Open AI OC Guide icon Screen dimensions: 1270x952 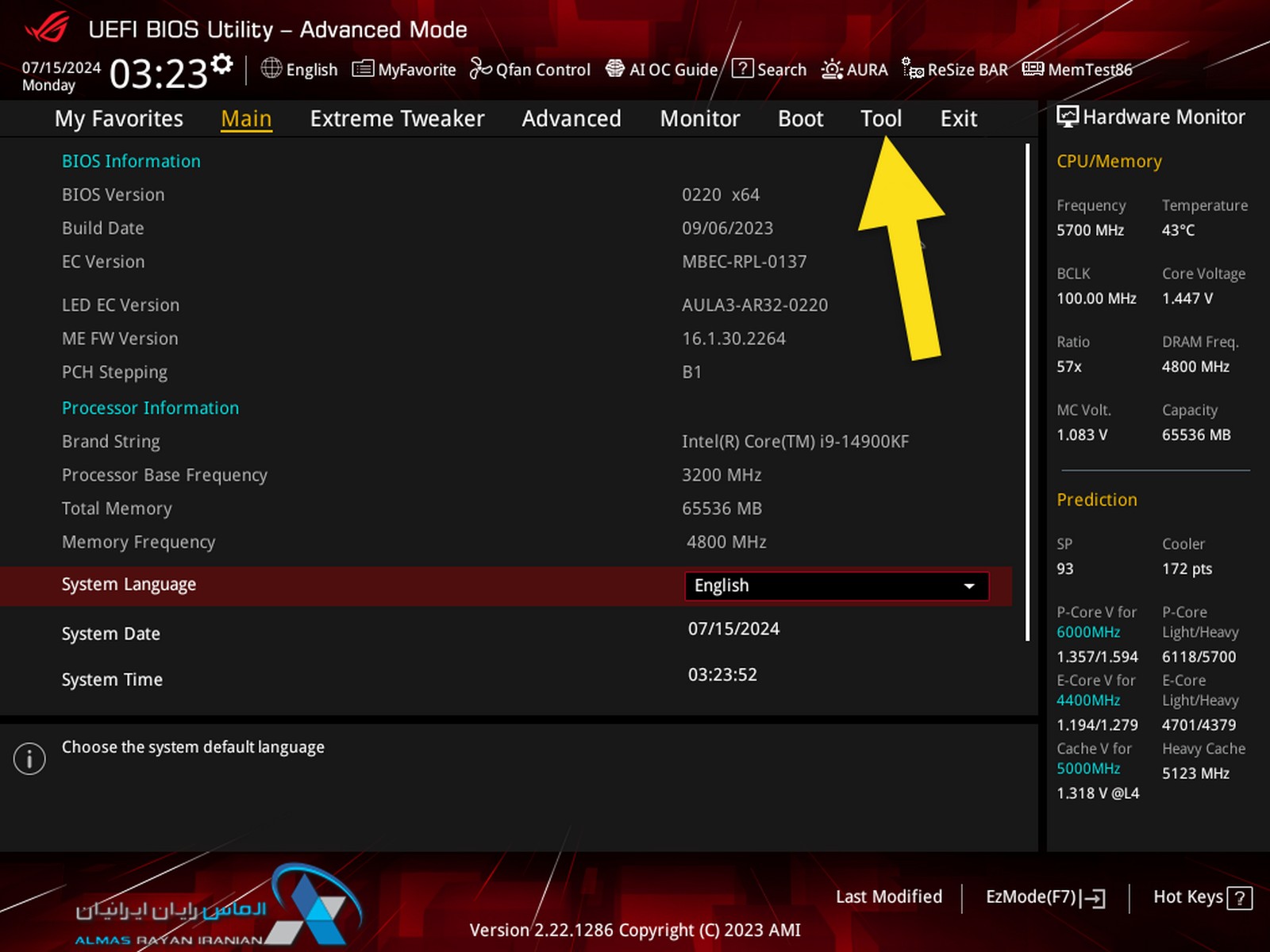(x=615, y=69)
